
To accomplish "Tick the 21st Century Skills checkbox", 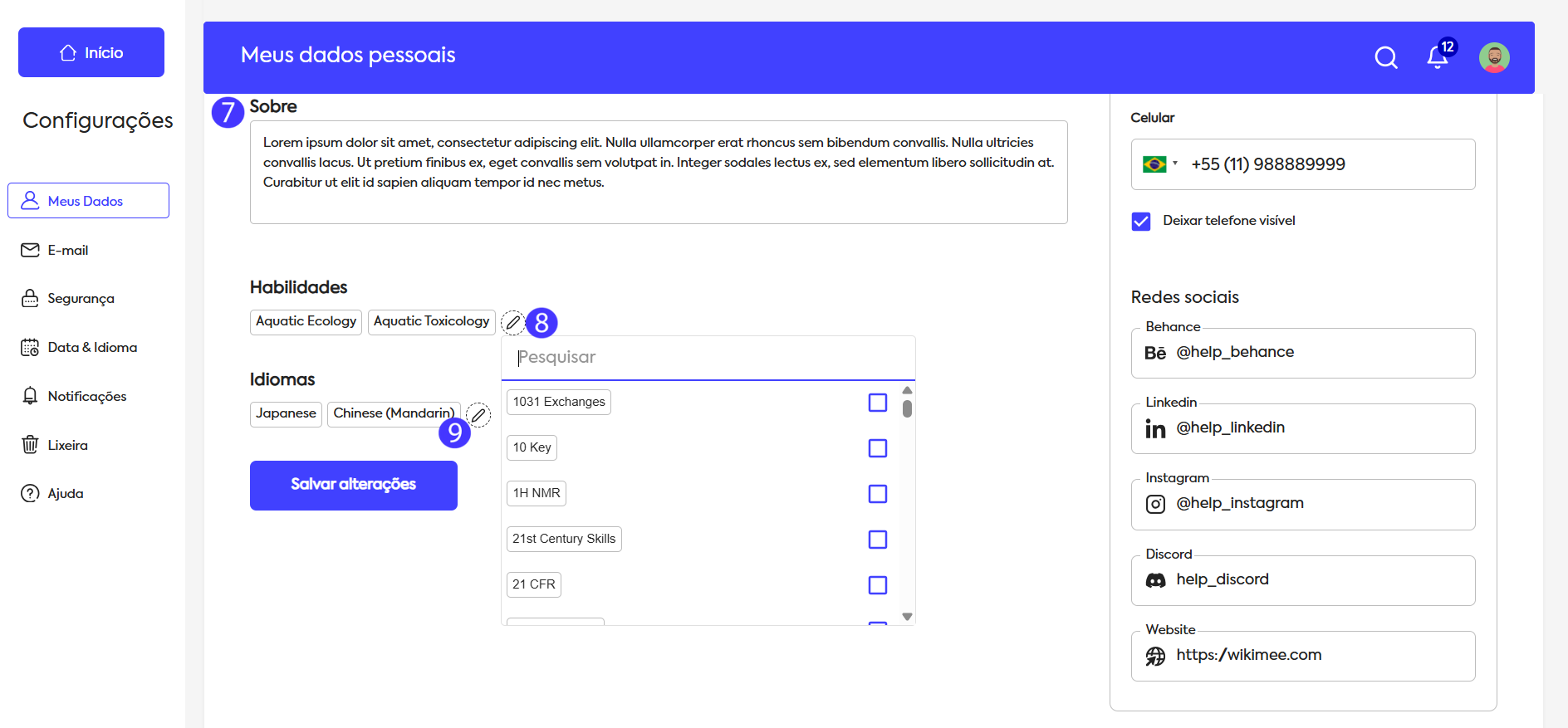I will 877,540.
